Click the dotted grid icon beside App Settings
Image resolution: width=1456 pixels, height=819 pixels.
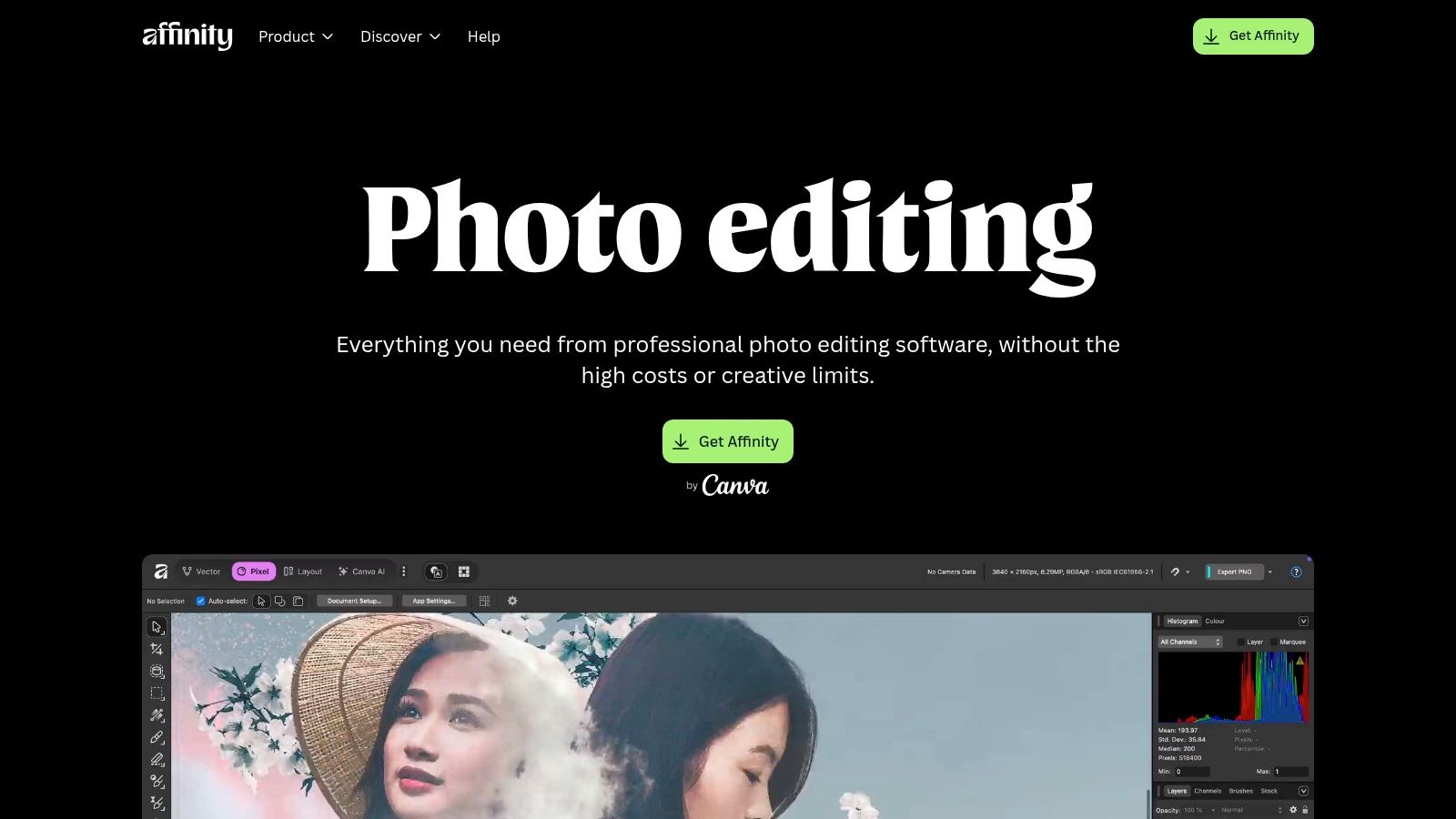[484, 601]
